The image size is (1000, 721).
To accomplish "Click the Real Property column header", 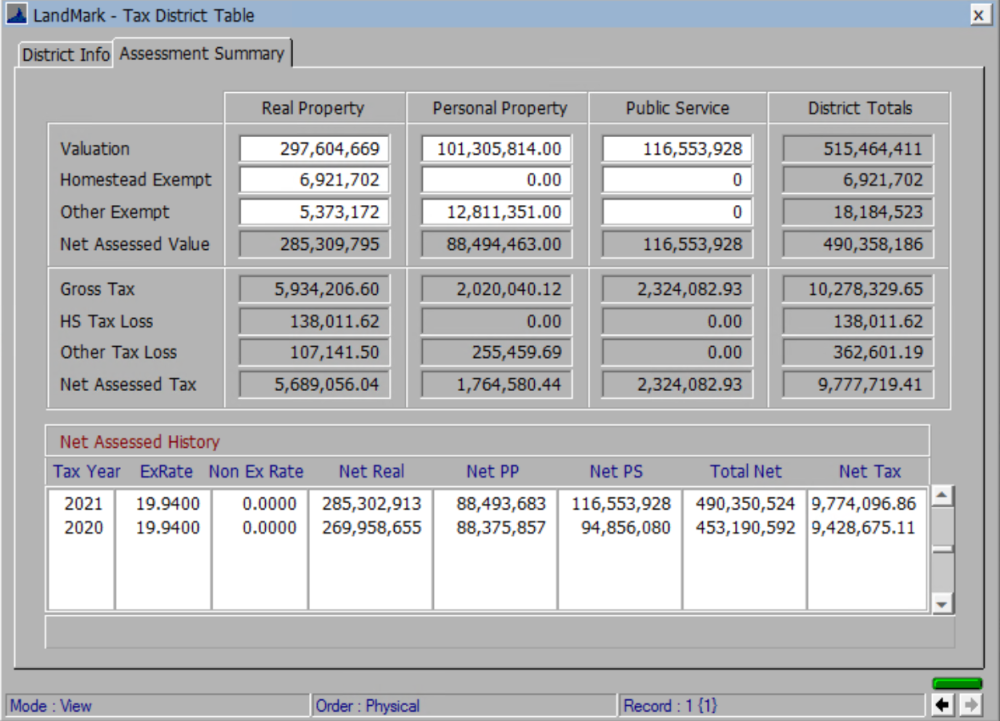I will [x=312, y=108].
